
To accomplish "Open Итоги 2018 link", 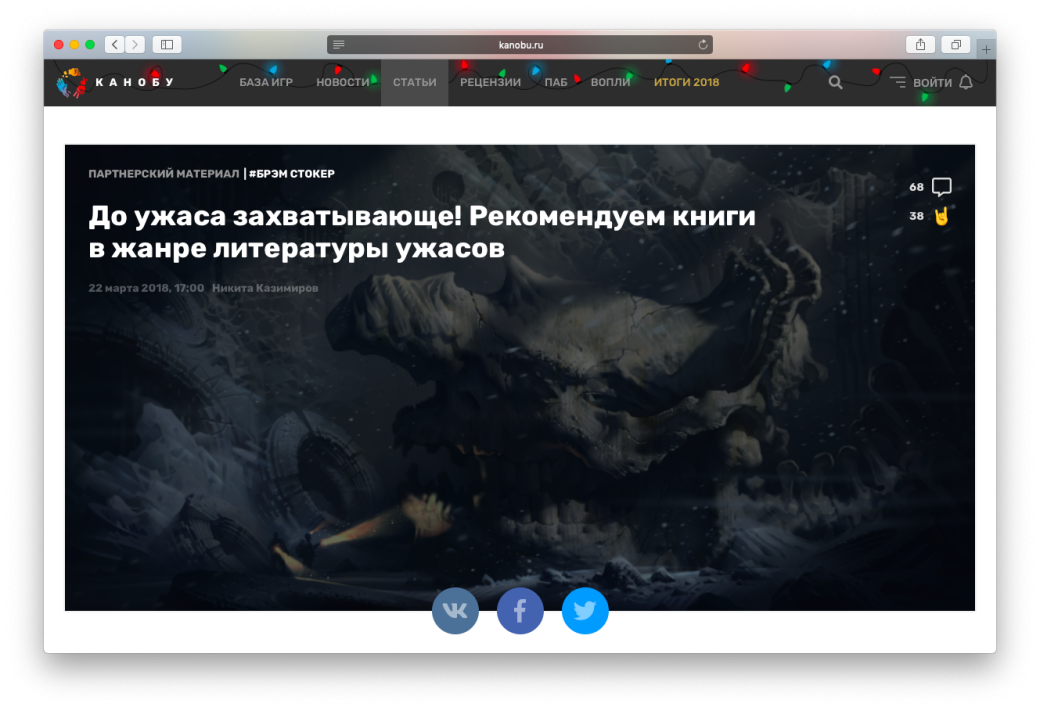I will tap(686, 82).
